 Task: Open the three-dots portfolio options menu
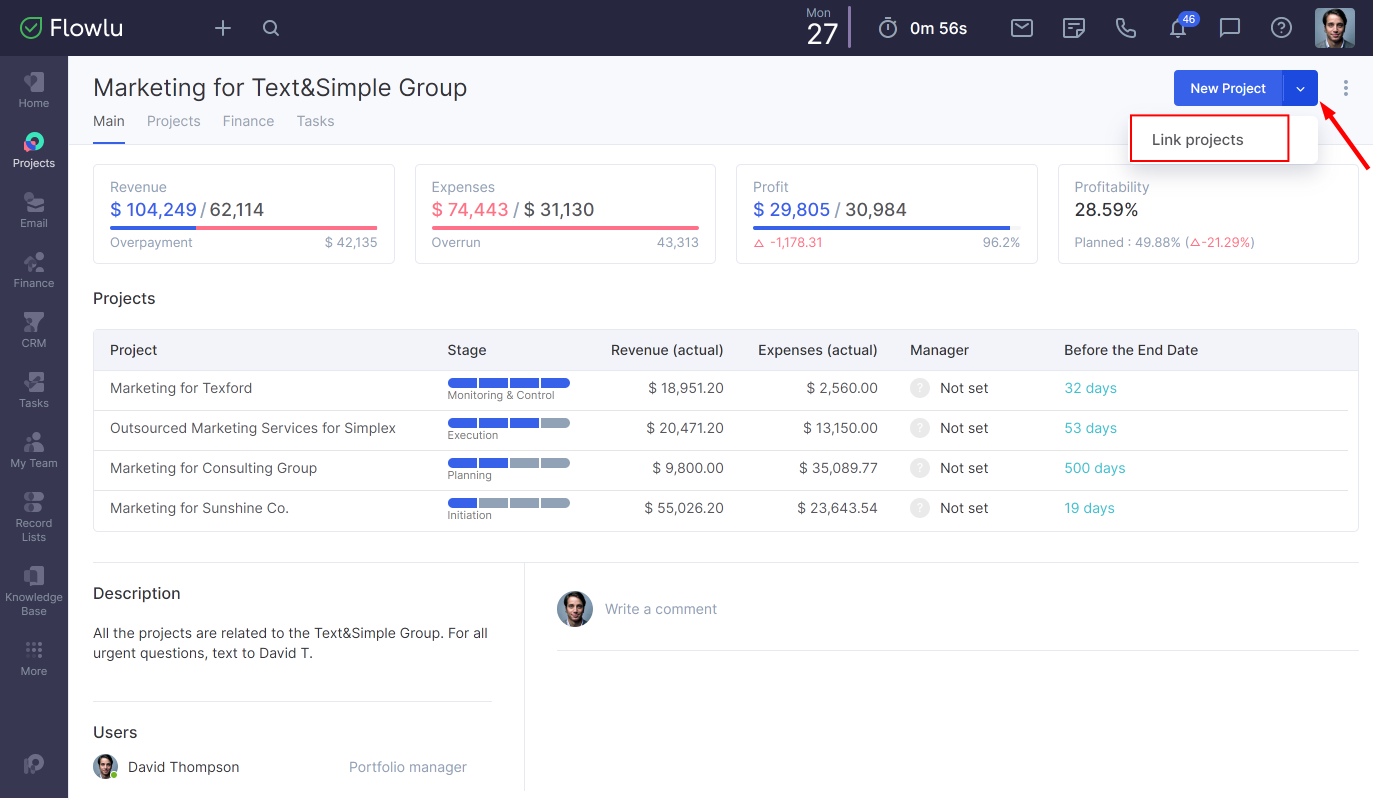click(1346, 88)
